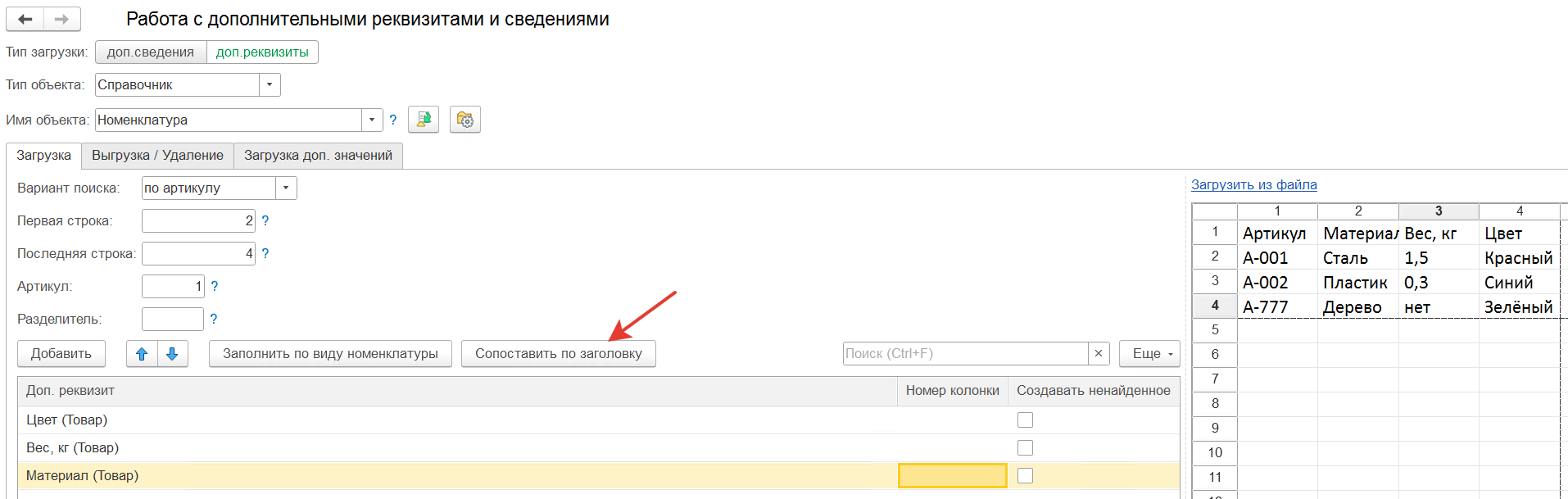Expand the Вариант поиска dropdown

coord(286,188)
